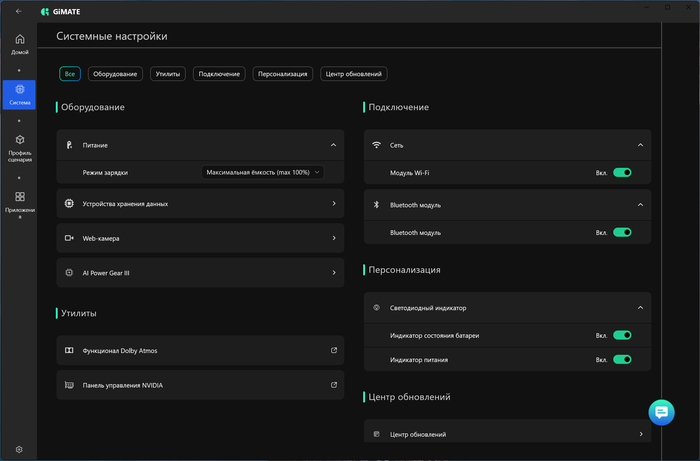The image size is (700, 461).
Task: Open the Домой sidebar icon
Action: click(x=20, y=43)
